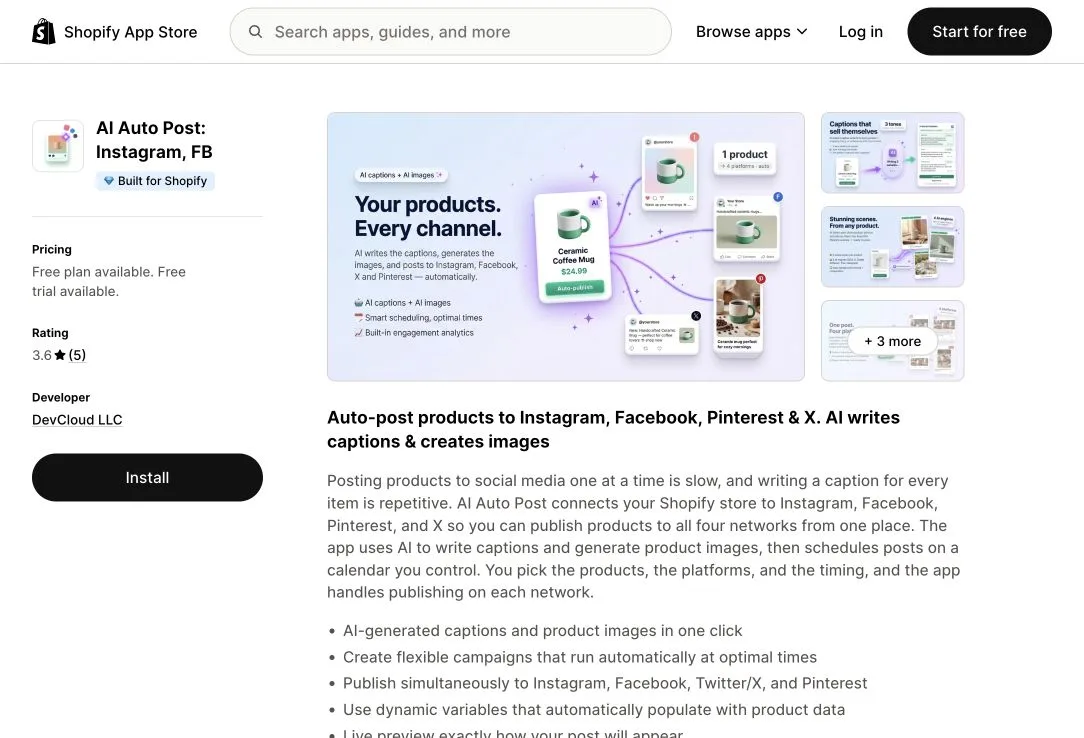
Task: Click the 'Auto-post products to Instagram' headline
Action: point(613,430)
